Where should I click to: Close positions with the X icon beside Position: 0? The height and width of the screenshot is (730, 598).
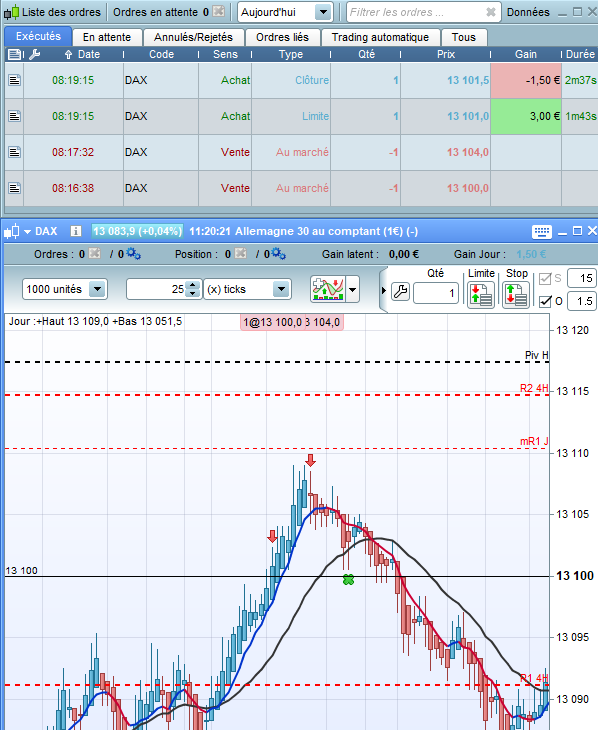[240, 254]
